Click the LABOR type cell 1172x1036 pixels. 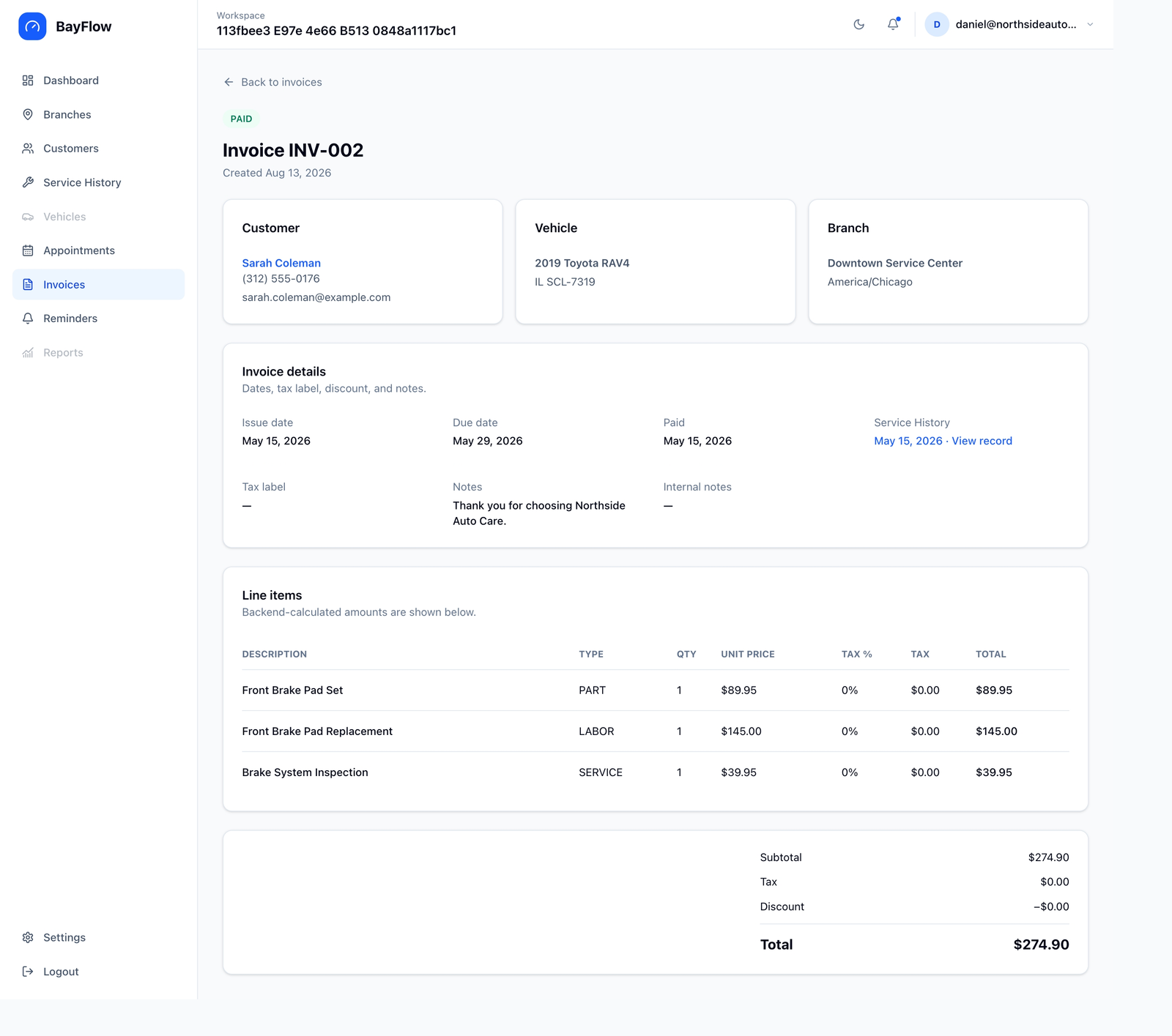(596, 731)
